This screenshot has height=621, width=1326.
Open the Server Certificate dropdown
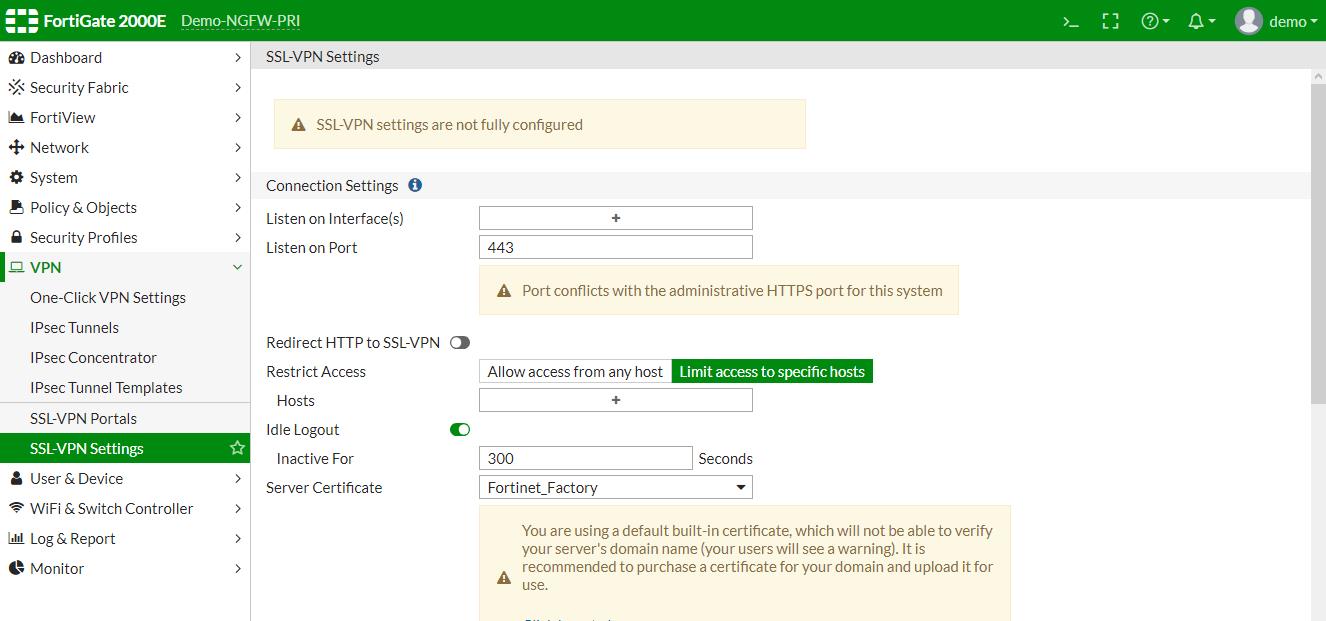(x=615, y=488)
